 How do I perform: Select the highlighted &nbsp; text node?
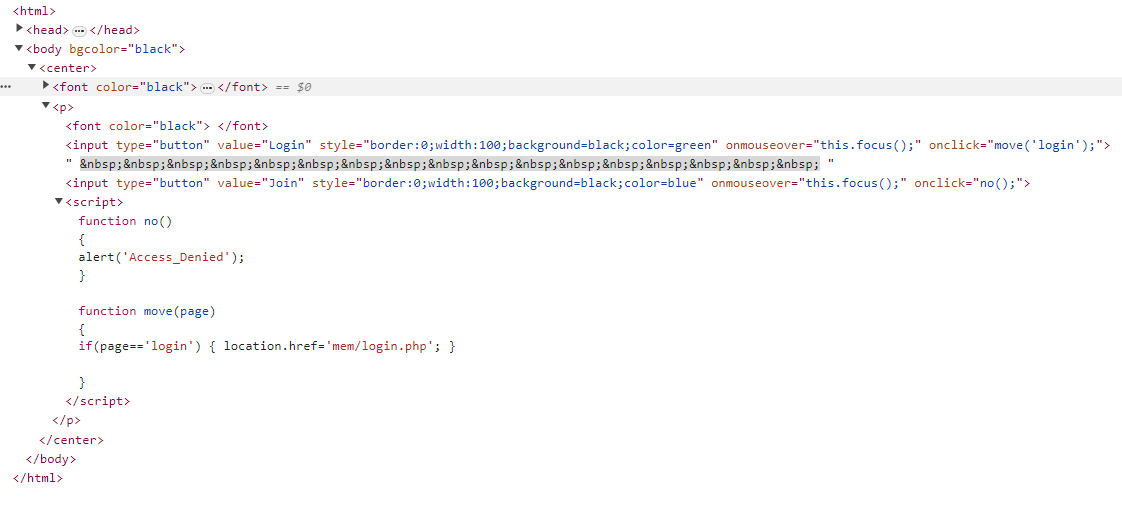(449, 164)
